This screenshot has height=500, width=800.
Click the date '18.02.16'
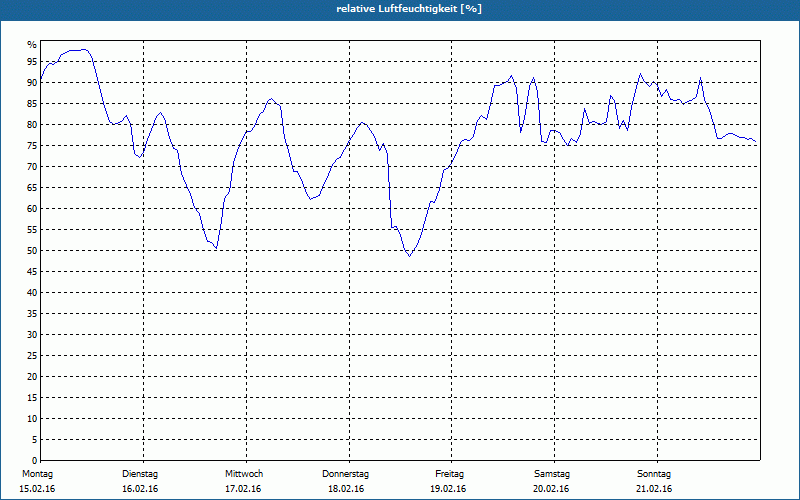346,489
